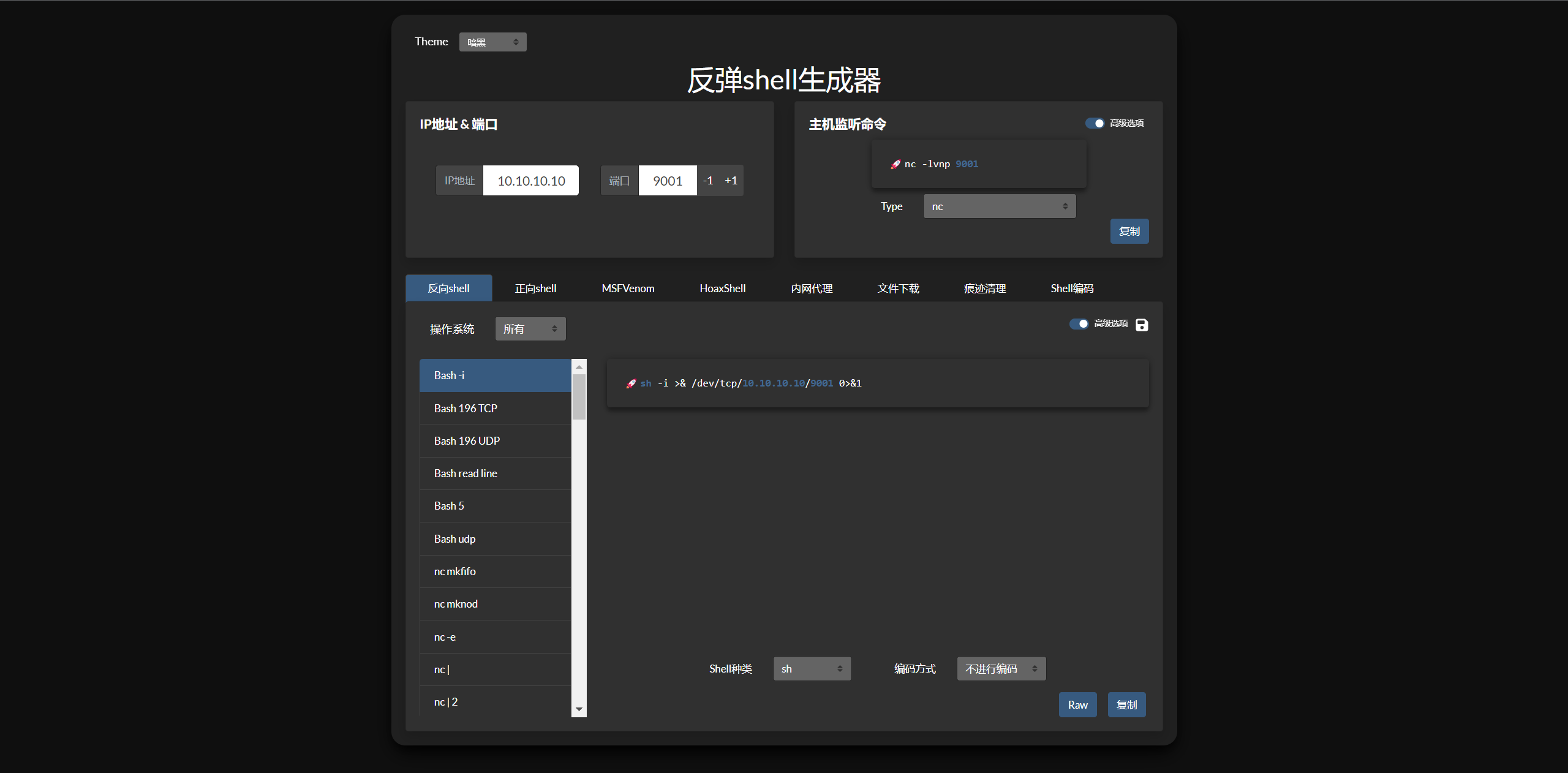Click the rocket icon in listener command
Screen dimensions: 1568x773
(895, 164)
